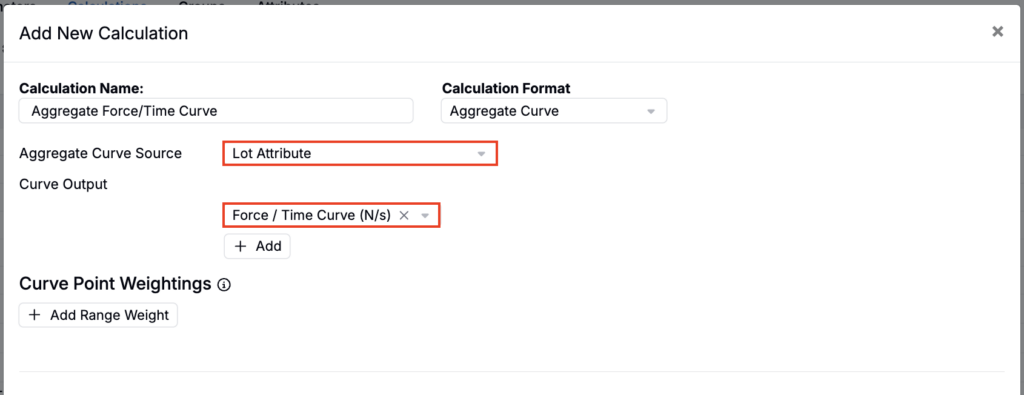Click the Curve Output label
Image resolution: width=1024 pixels, height=395 pixels.
63,184
